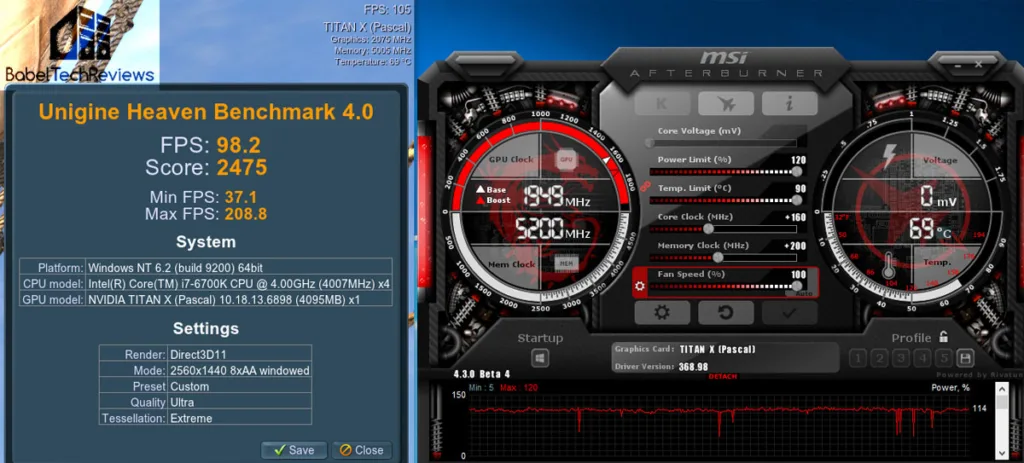Click the Power Limit value 120

point(798,160)
